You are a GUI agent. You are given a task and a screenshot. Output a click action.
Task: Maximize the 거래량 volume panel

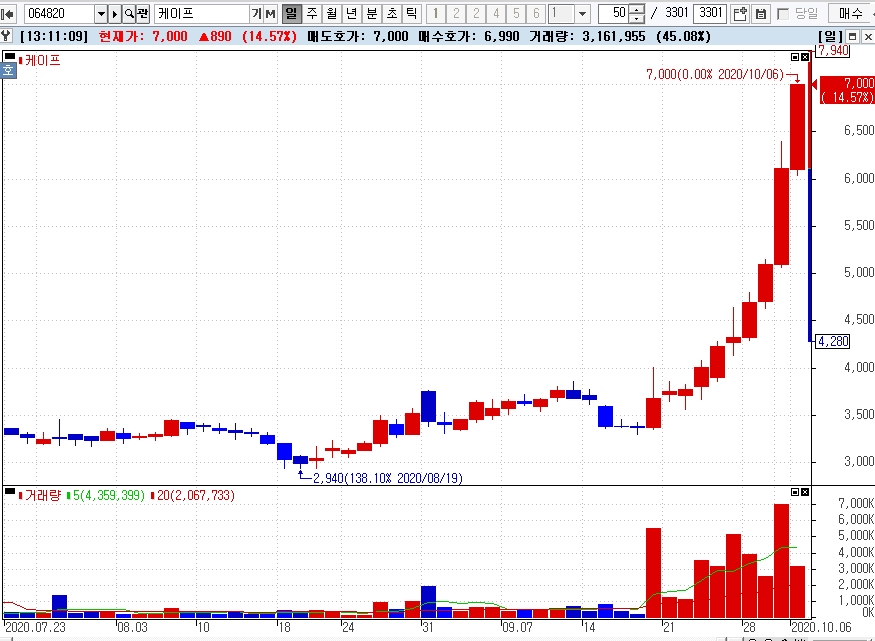coord(795,492)
